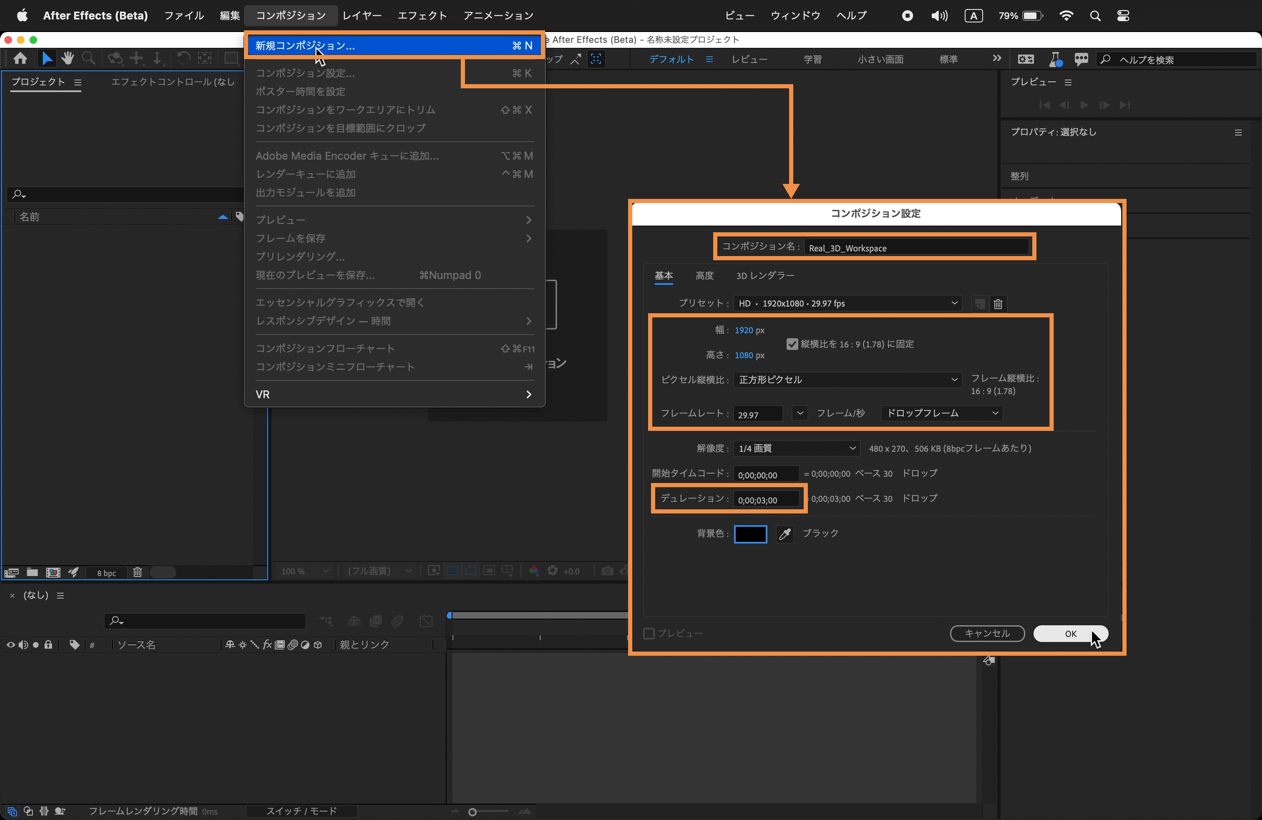This screenshot has height=820, width=1262.
Task: Expand the workspace overflow chevrons
Action: click(996, 59)
